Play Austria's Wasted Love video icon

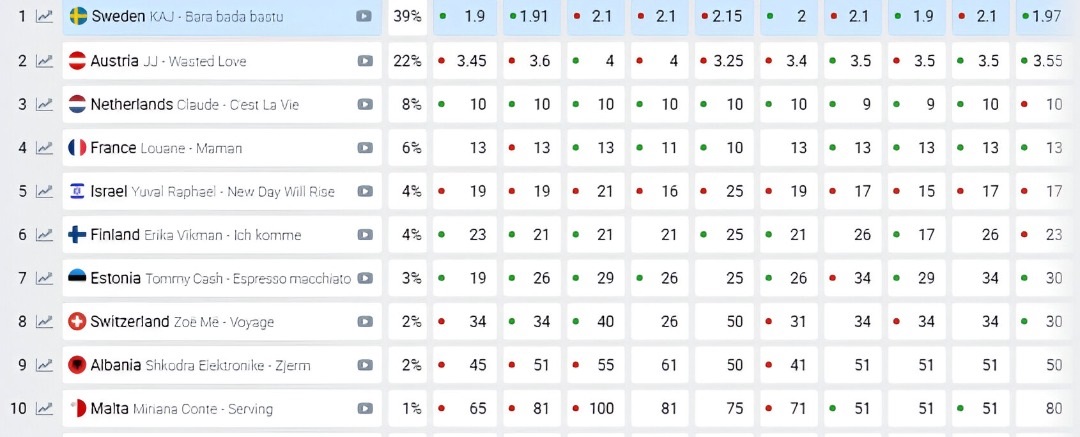[x=365, y=61]
